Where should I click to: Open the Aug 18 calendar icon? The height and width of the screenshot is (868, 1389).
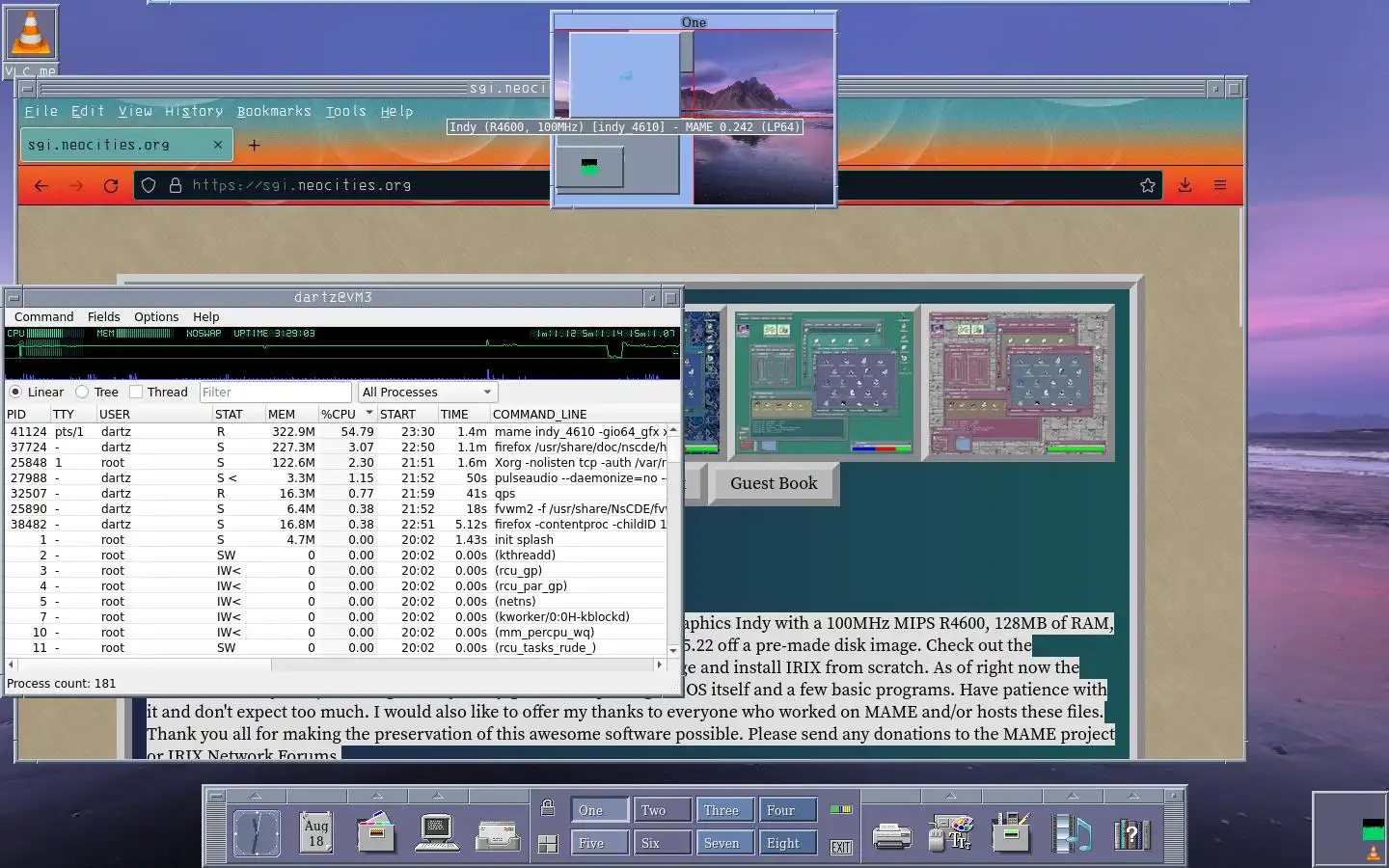tap(316, 832)
